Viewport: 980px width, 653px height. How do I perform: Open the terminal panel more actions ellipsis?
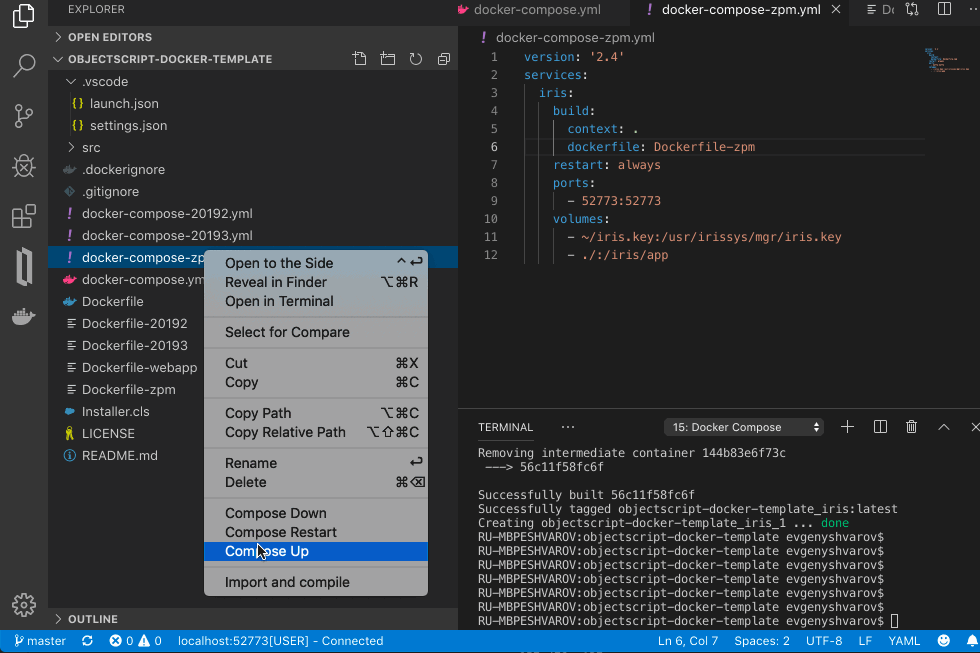(x=568, y=427)
